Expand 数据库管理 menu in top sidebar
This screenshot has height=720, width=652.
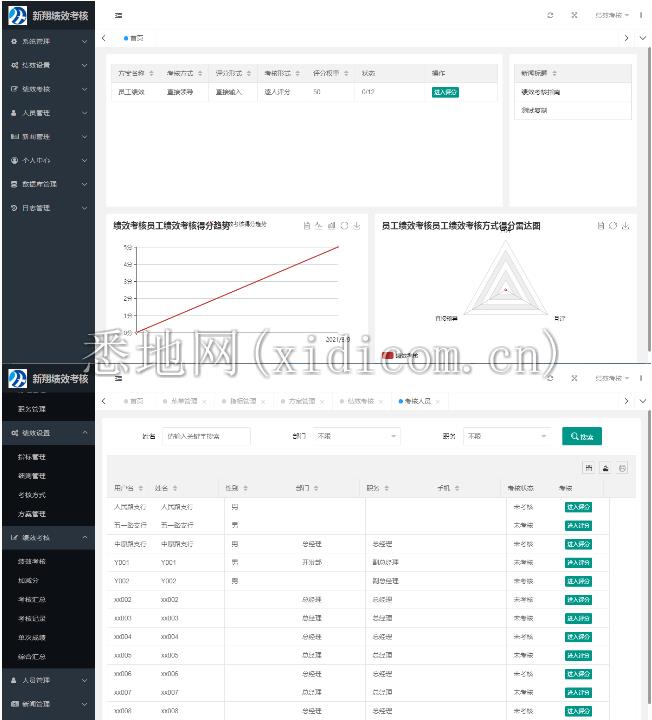pyautogui.click(x=48, y=184)
